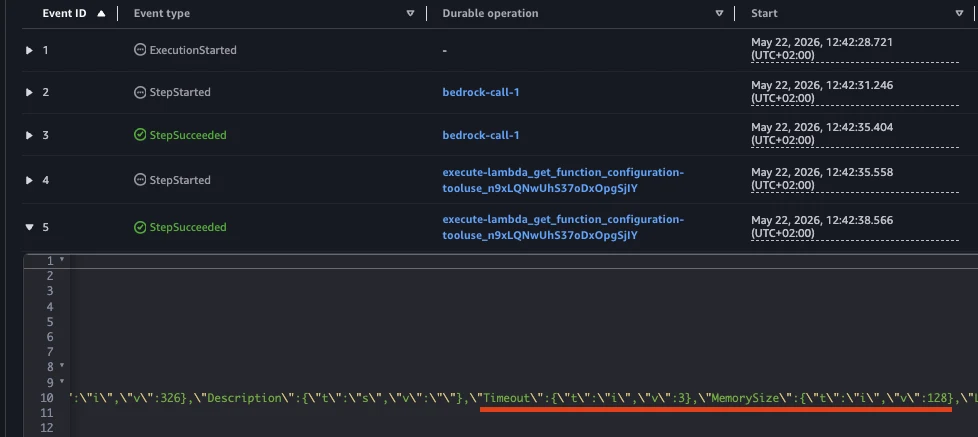Screen dimensions: 978x437
Task: Open Event type column filter arrow
Action: [x=410, y=13]
